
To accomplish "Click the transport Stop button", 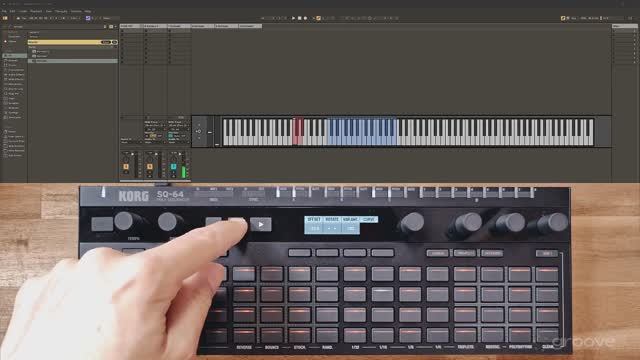I will [x=299, y=18].
